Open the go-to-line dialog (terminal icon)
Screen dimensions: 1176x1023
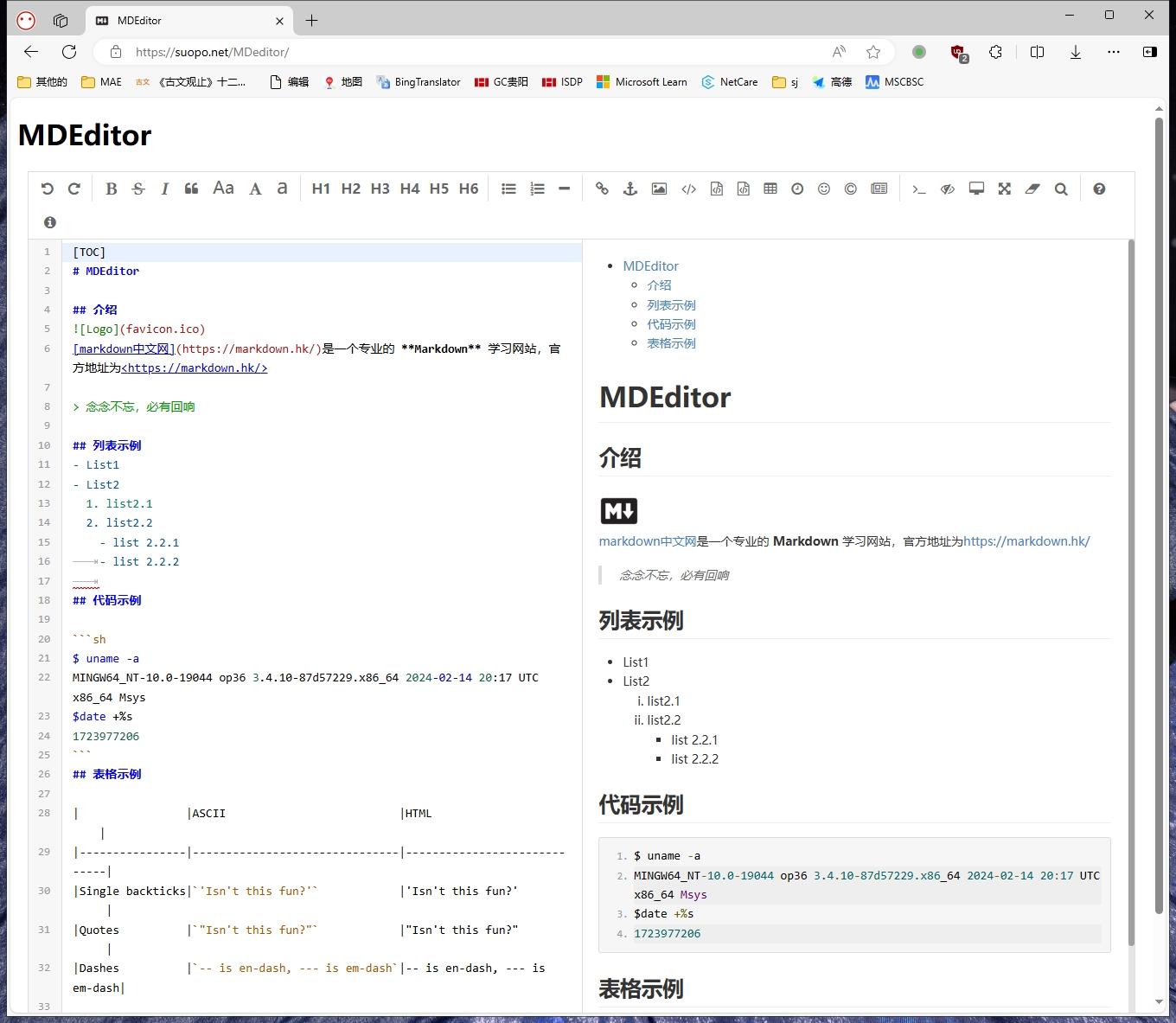pos(919,189)
